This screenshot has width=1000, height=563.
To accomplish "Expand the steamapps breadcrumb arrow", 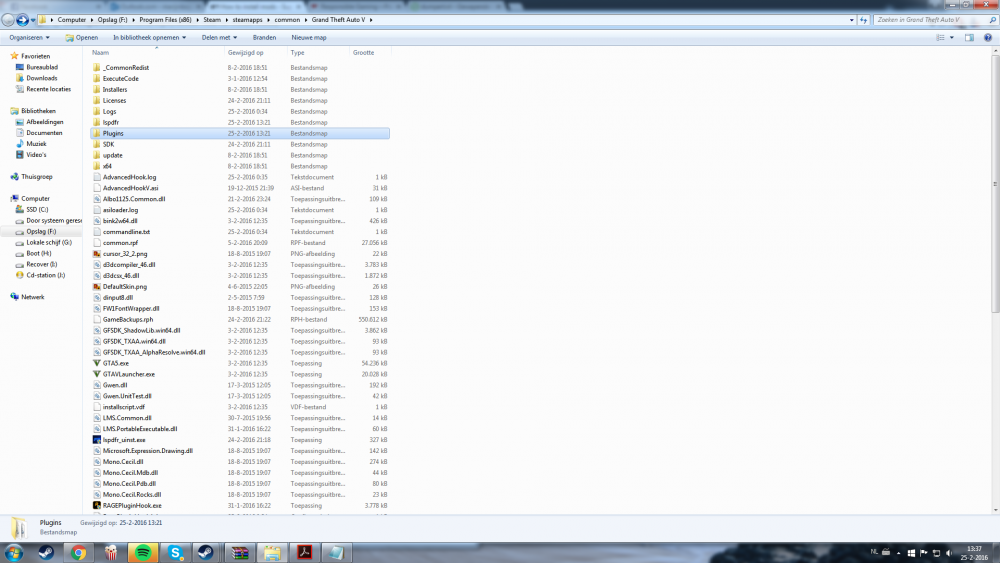I will pos(268,20).
